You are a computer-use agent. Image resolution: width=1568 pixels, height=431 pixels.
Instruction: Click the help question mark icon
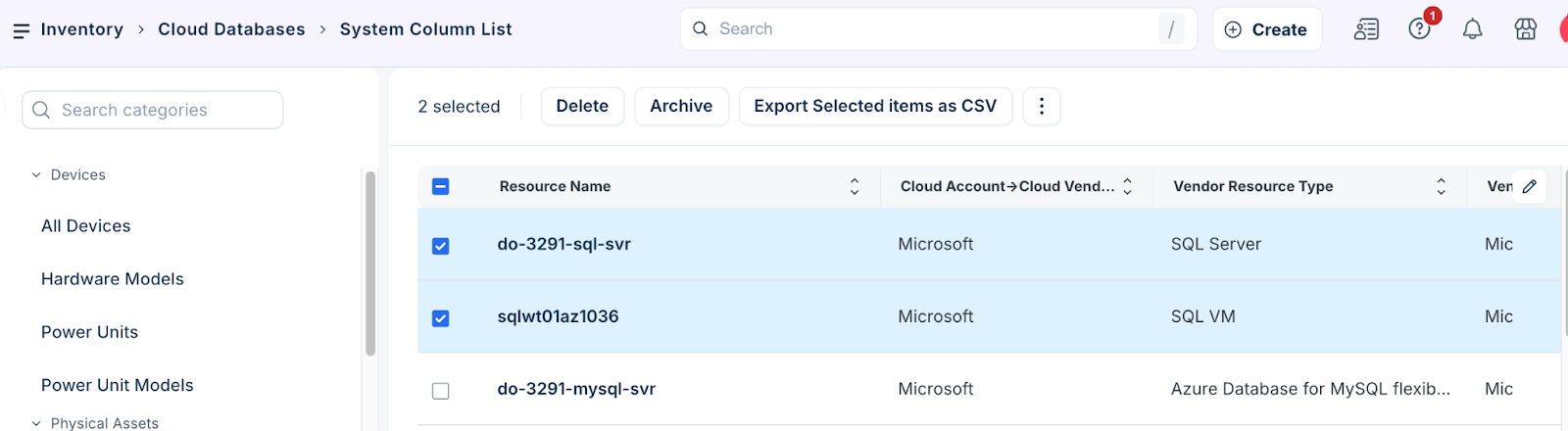[x=1419, y=29]
